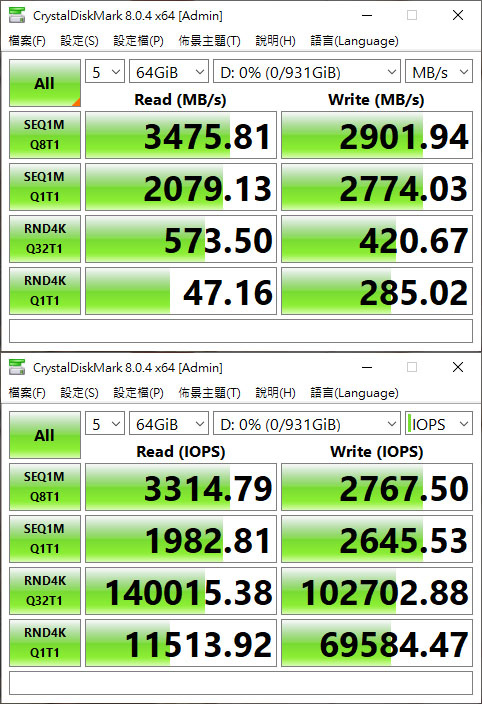Start the SEQ1M Q1T1 test in the top window
This screenshot has height=704, width=482.
pyautogui.click(x=45, y=187)
